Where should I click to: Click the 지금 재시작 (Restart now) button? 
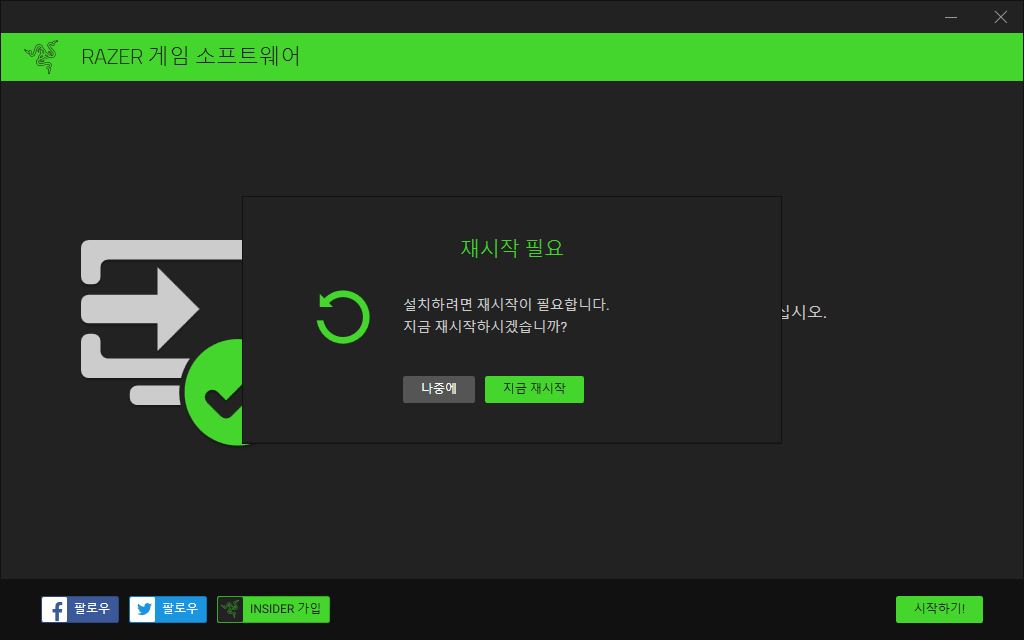tap(534, 389)
